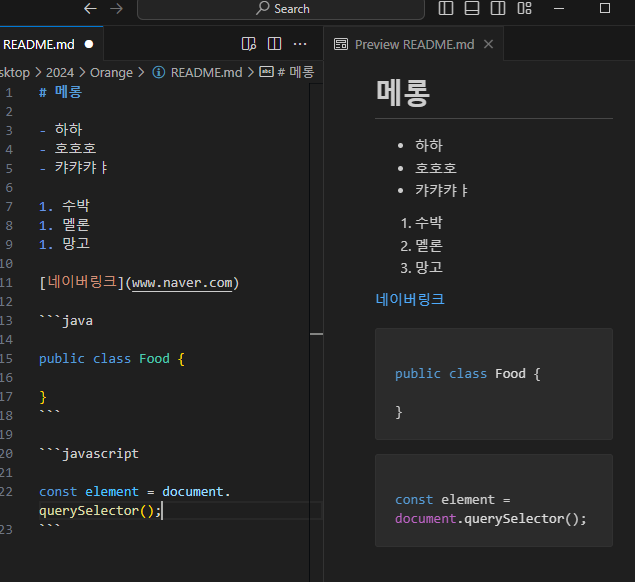The image size is (635, 582).
Task: Click 'document.querySelector();' in the preview code block
Action: pos(490,518)
